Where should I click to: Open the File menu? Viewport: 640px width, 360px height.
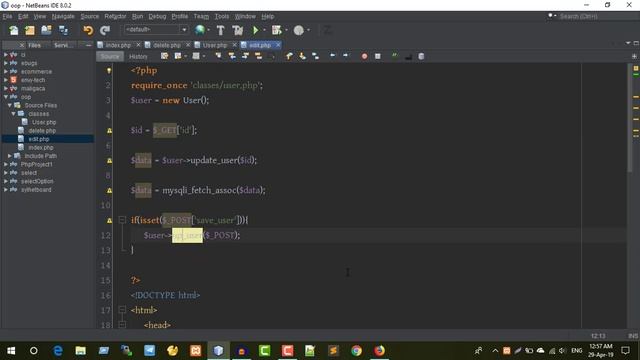point(7,16)
